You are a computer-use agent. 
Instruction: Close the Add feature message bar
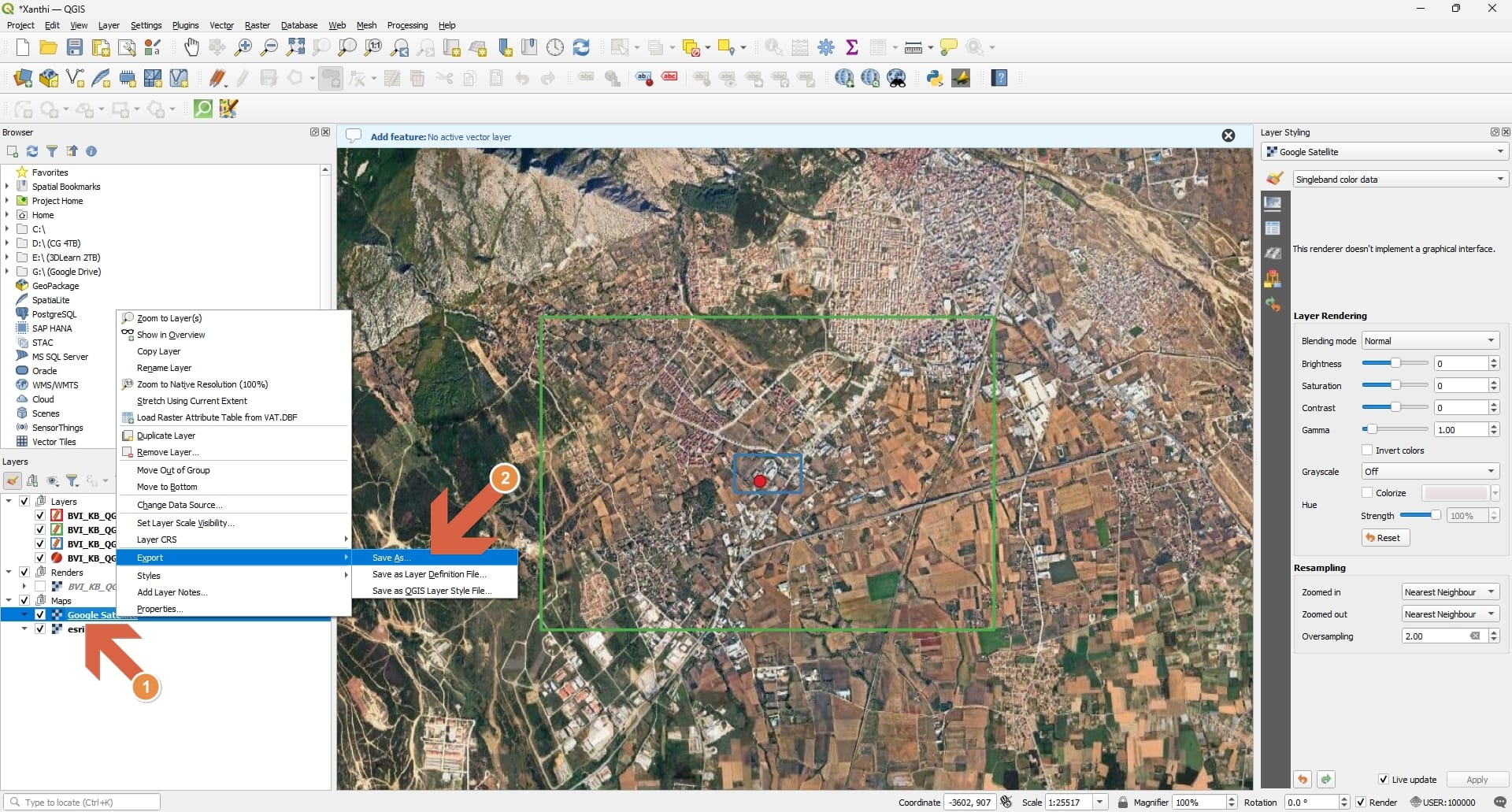click(x=1228, y=136)
